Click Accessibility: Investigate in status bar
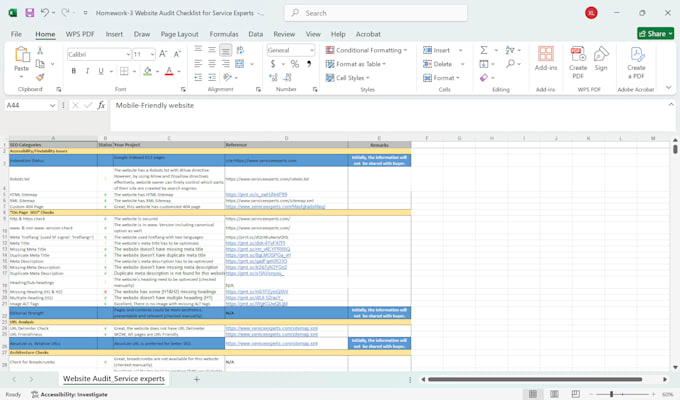This screenshot has width=680, height=400. 69,394
